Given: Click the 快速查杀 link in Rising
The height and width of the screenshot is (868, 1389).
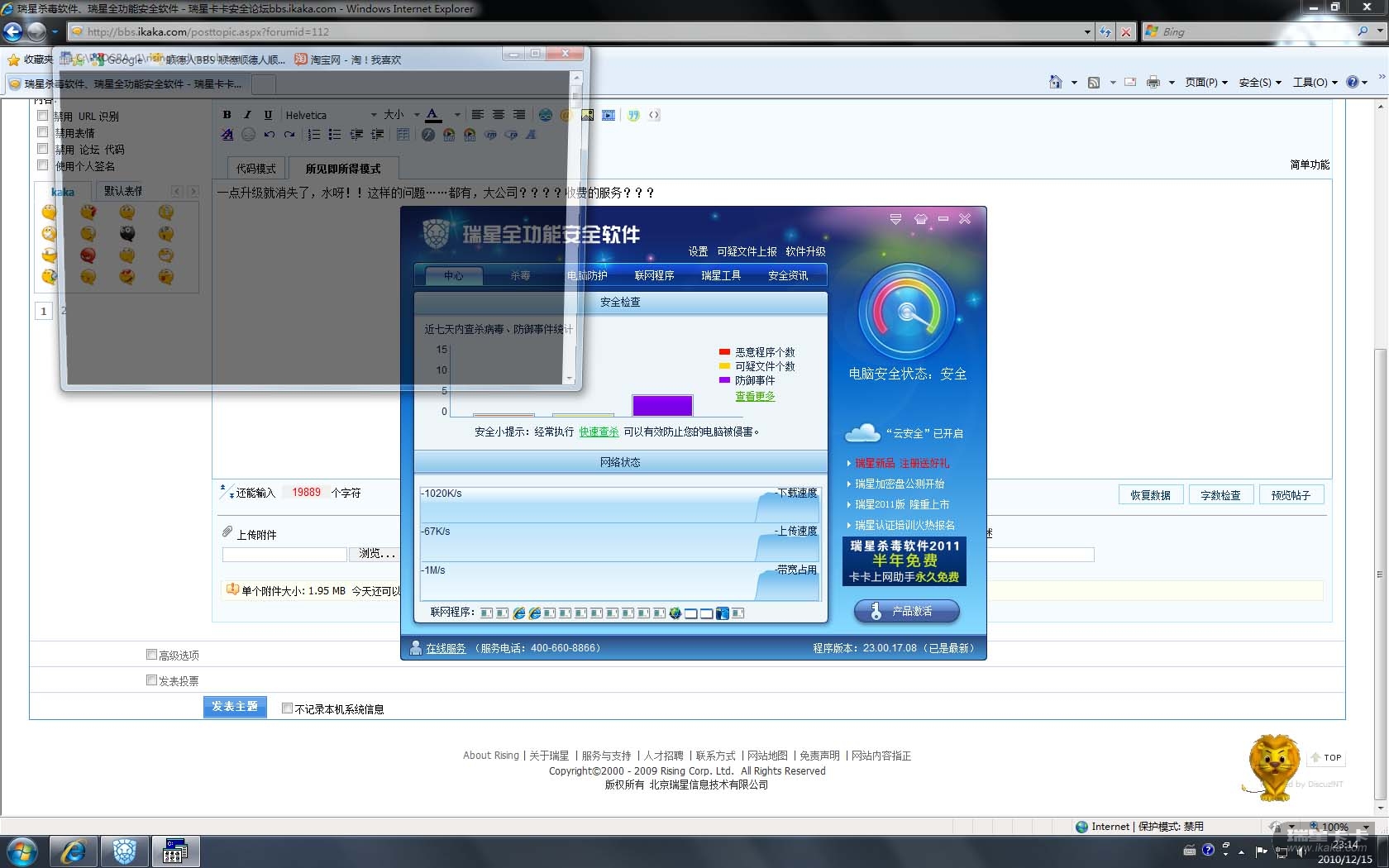Looking at the screenshot, I should (599, 432).
